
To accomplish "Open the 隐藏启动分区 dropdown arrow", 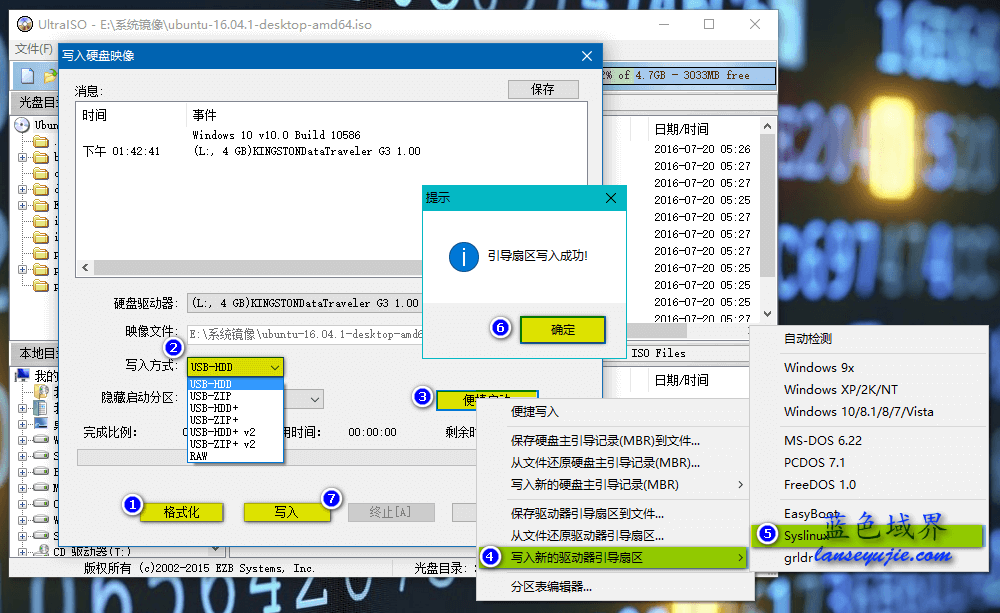I will 314,399.
